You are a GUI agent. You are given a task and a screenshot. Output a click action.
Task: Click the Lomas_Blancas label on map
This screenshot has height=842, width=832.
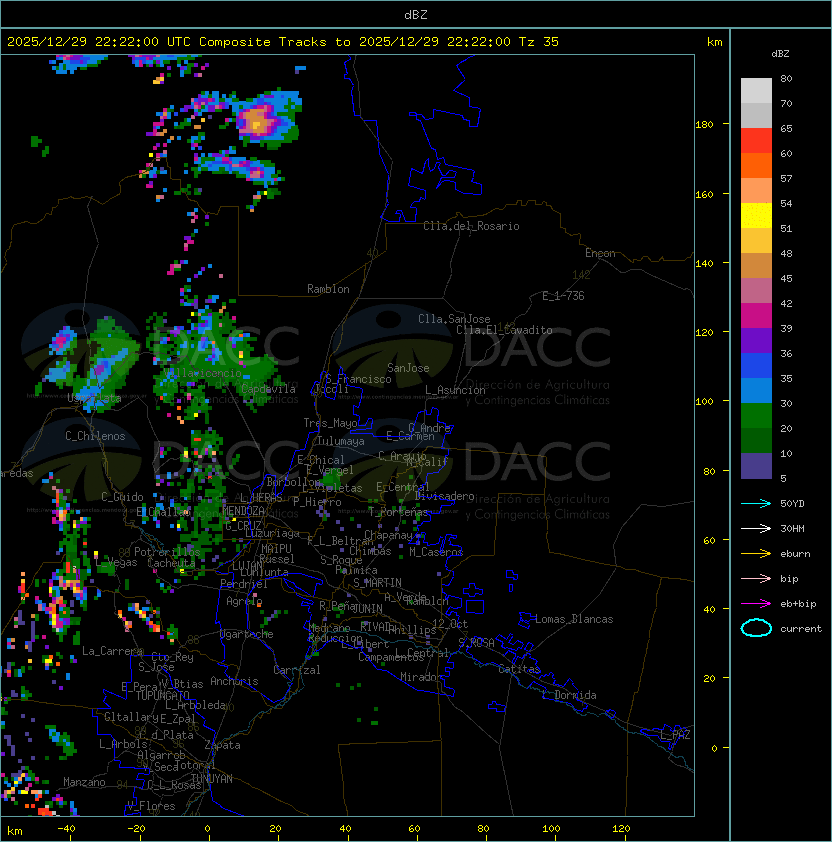click(x=574, y=619)
